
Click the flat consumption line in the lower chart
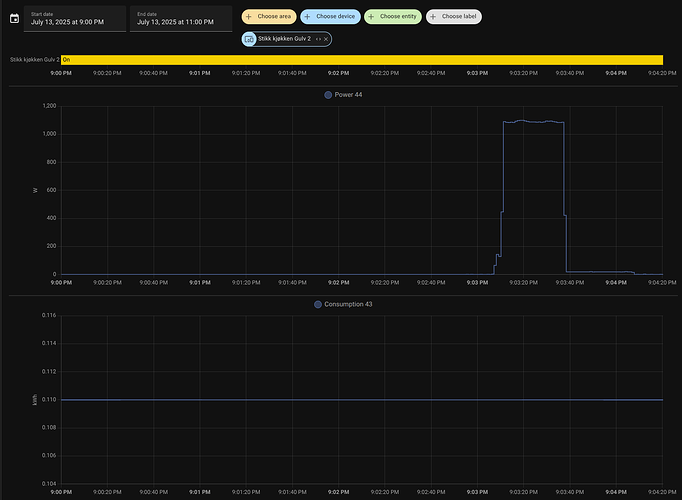(x=362, y=400)
